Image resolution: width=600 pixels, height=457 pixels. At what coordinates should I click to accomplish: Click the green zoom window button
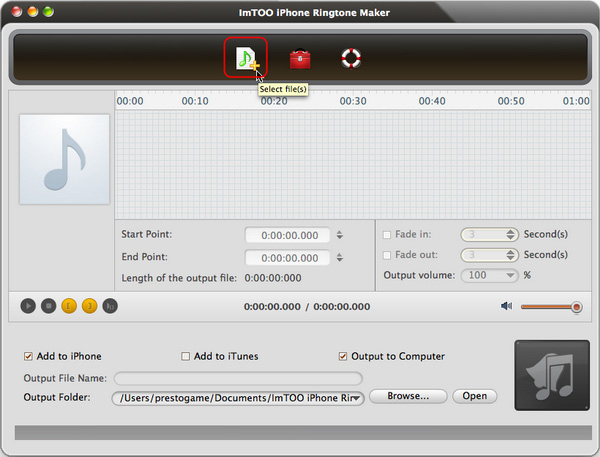click(48, 12)
